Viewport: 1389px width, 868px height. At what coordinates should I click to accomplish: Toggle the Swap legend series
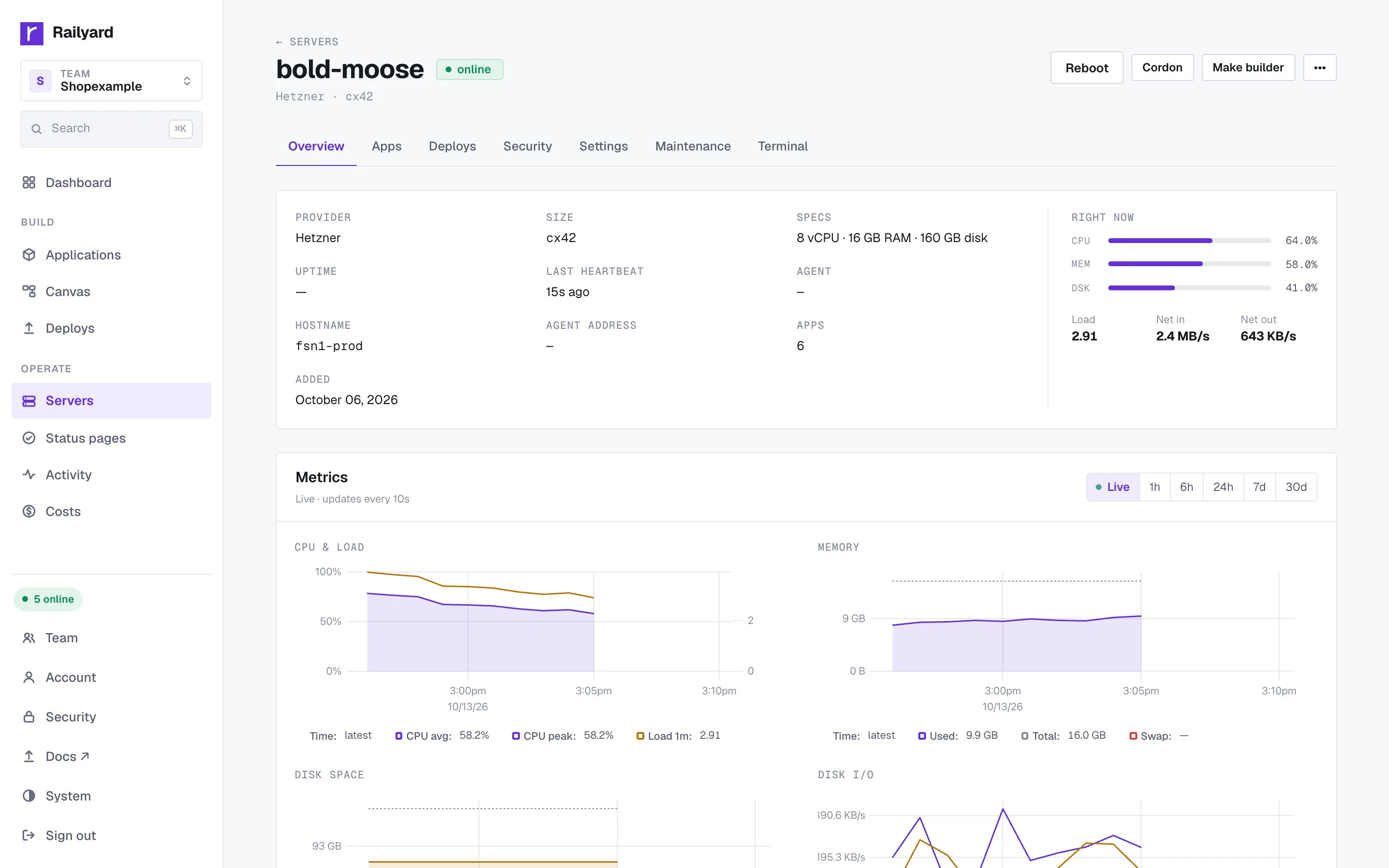[x=1159, y=736]
